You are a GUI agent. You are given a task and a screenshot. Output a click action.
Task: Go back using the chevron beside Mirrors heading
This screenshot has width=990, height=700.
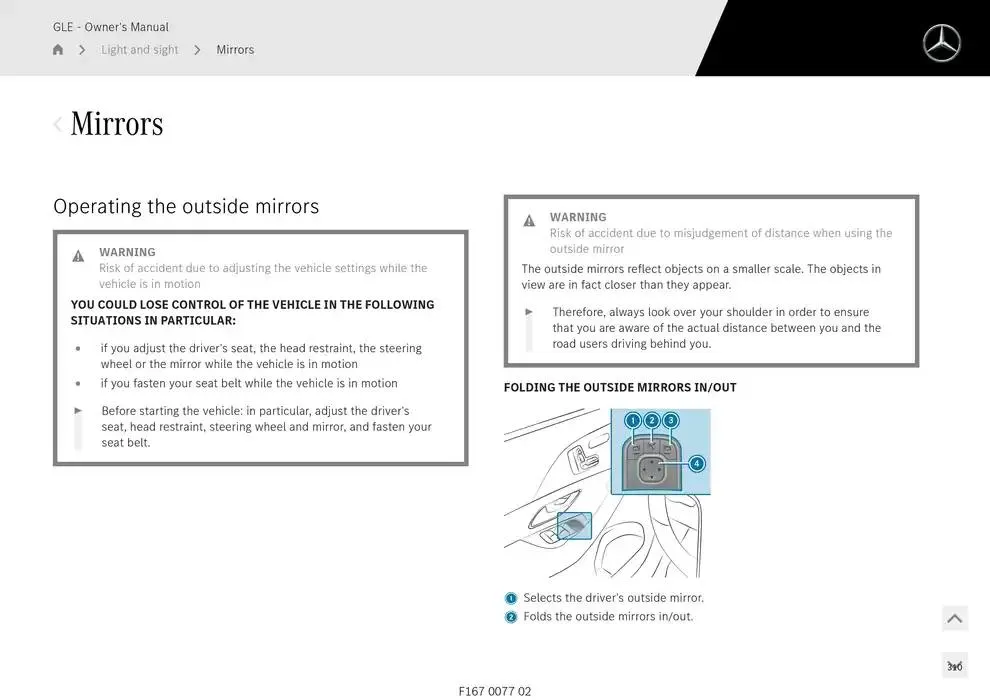pos(58,124)
